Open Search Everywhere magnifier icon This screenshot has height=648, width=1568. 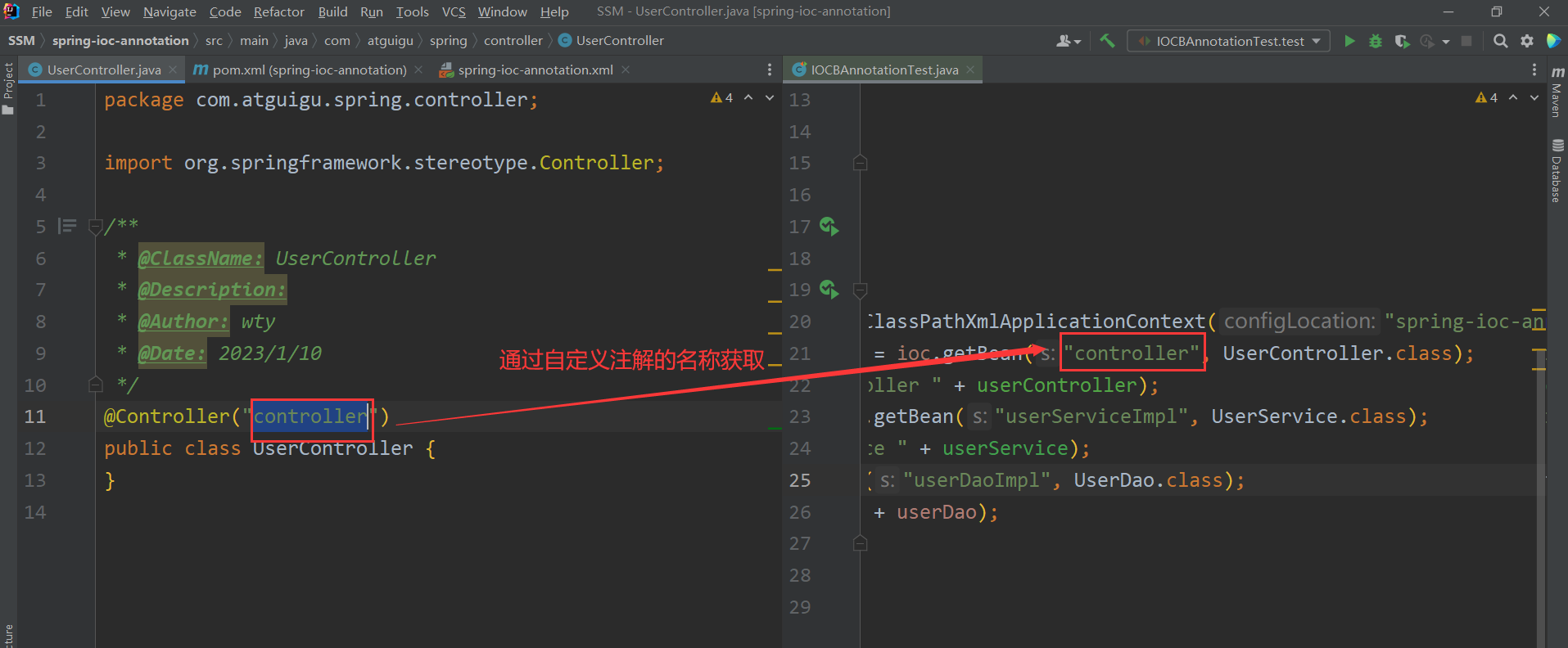tap(1500, 41)
